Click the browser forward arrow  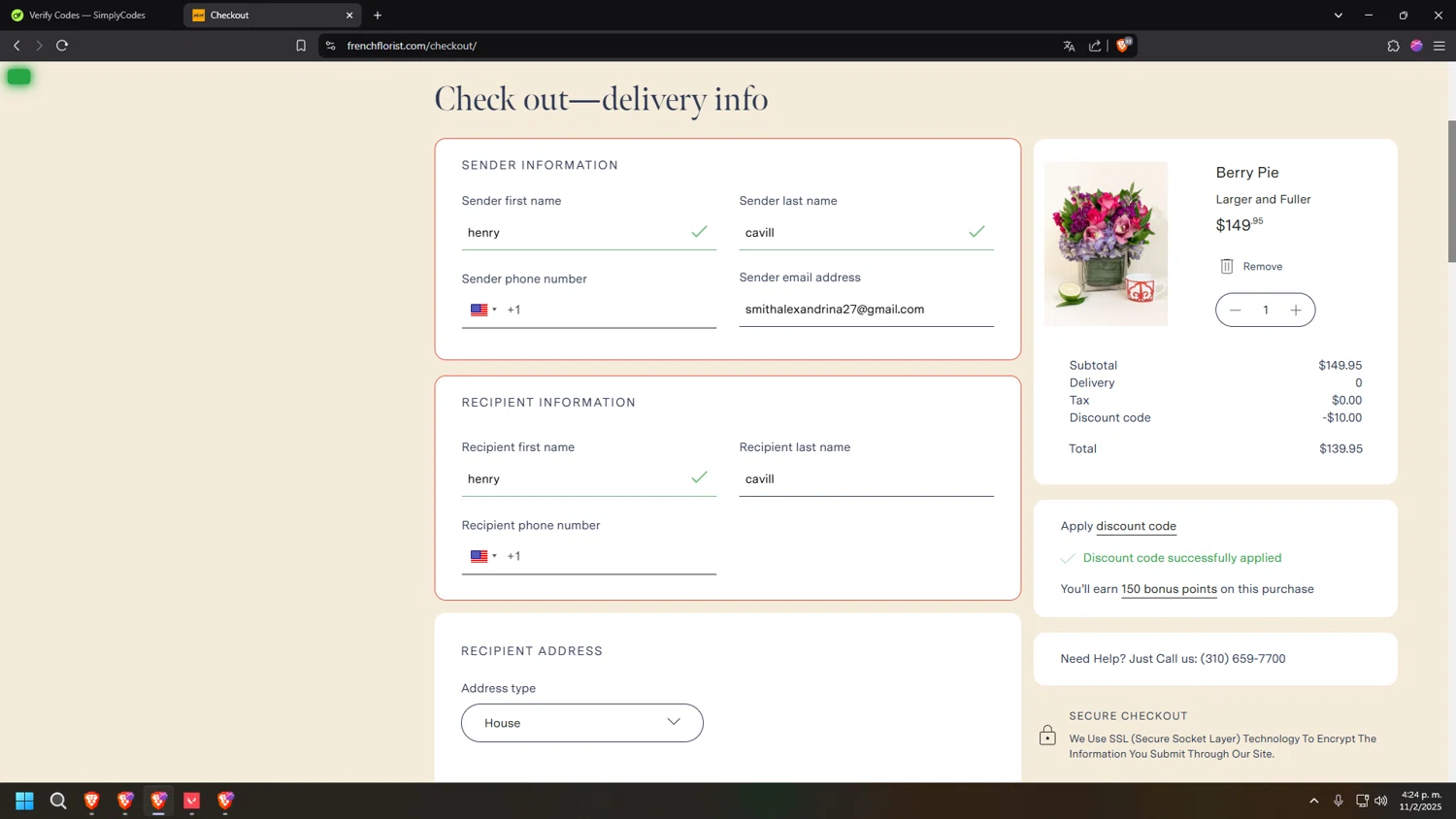(x=39, y=46)
